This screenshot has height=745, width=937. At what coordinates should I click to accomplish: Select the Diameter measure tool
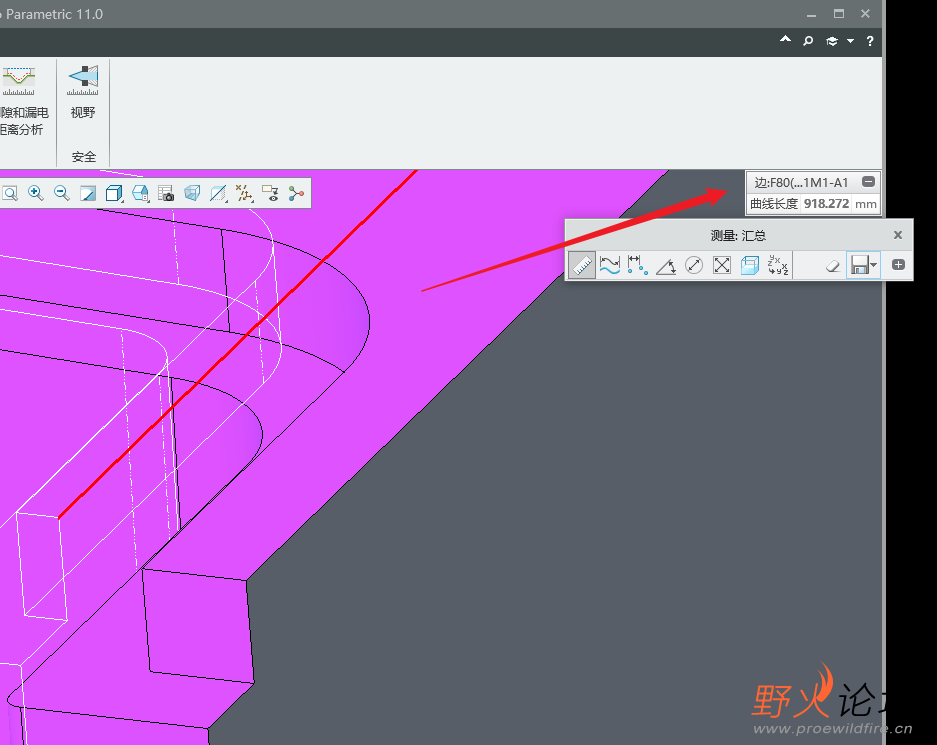click(694, 265)
